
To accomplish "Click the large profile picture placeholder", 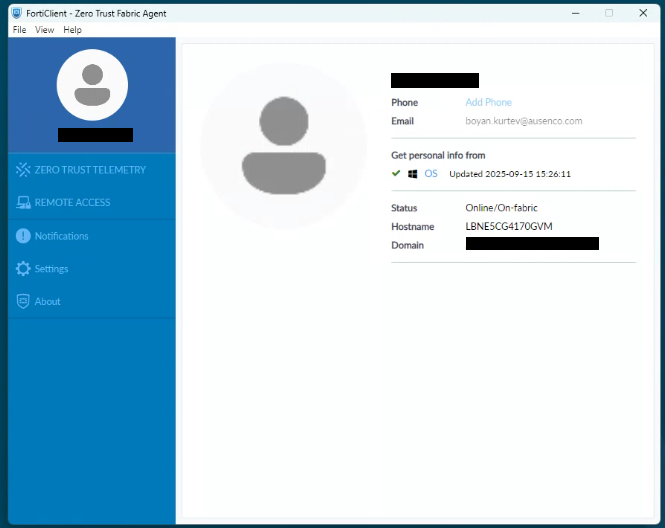I will (x=284, y=145).
